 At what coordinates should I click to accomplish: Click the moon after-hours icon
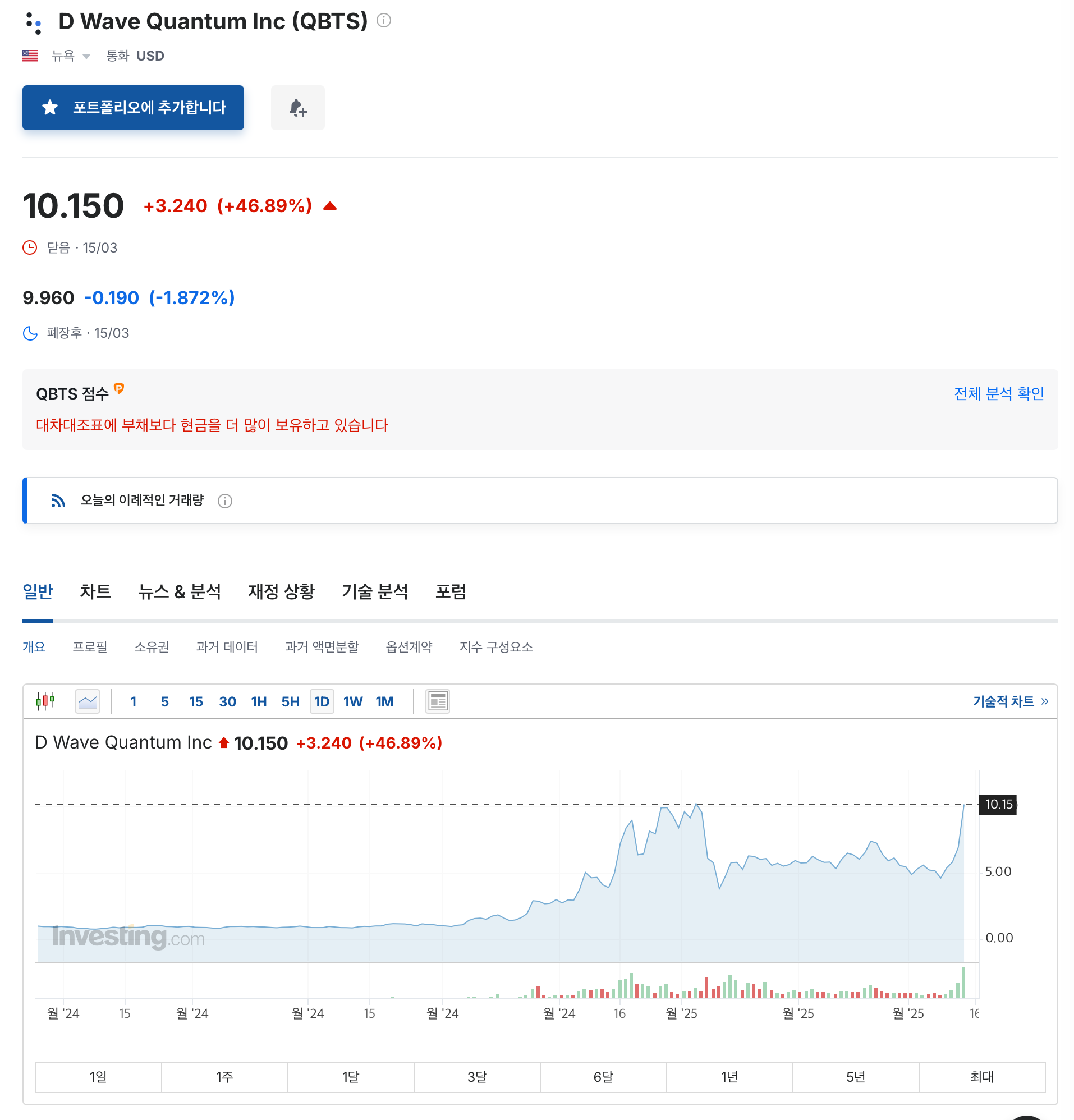coord(30,333)
